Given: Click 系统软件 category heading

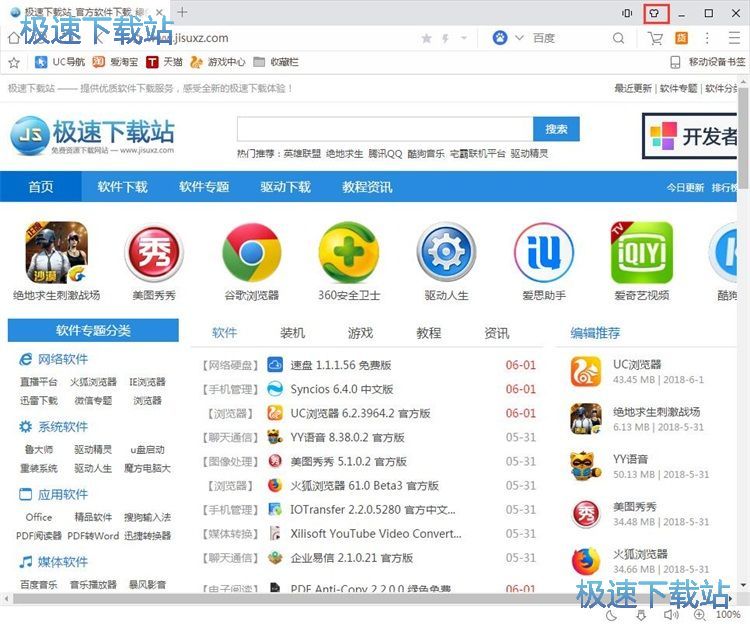Looking at the screenshot, I should click(63, 427).
